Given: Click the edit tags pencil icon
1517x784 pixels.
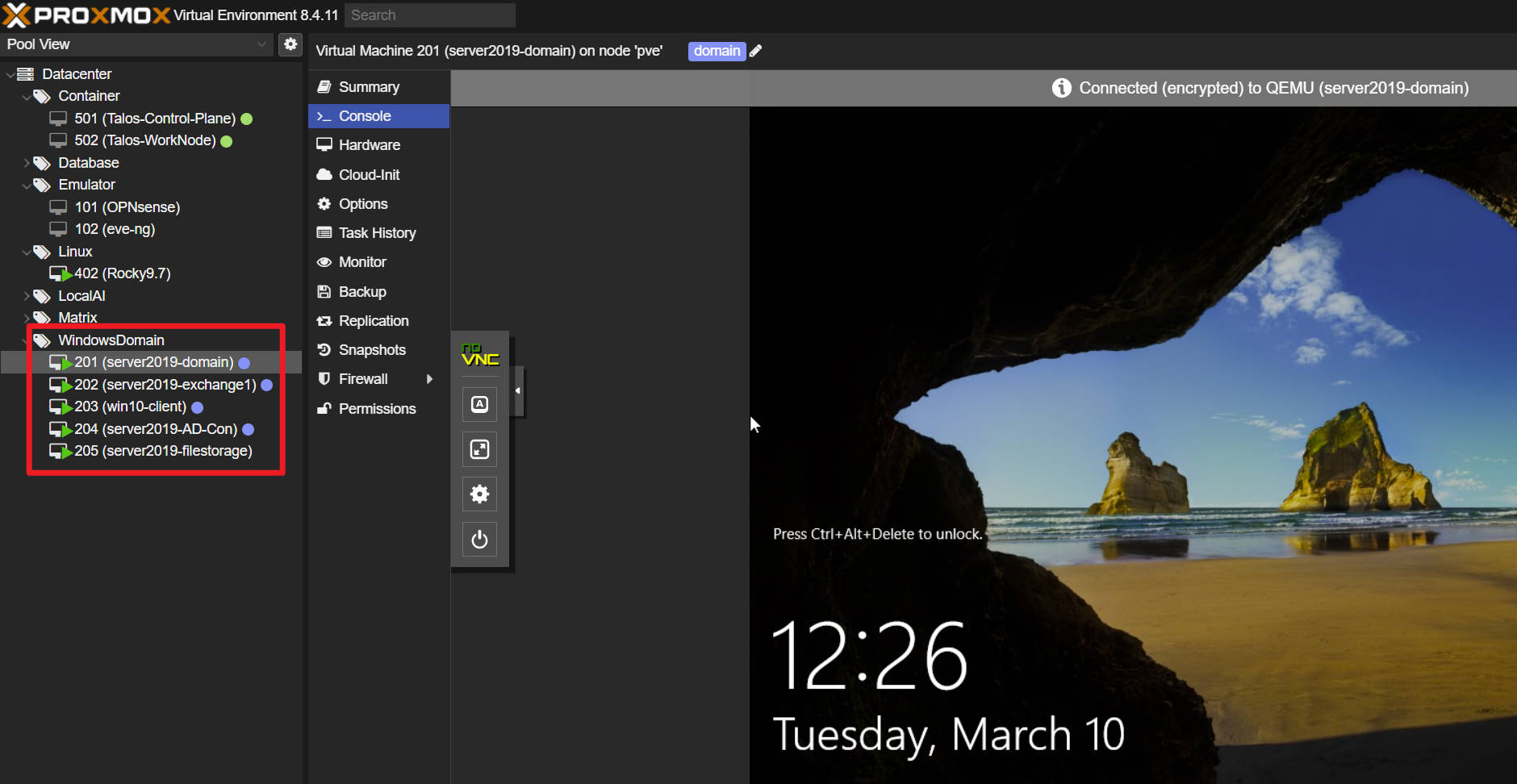Looking at the screenshot, I should (x=755, y=51).
